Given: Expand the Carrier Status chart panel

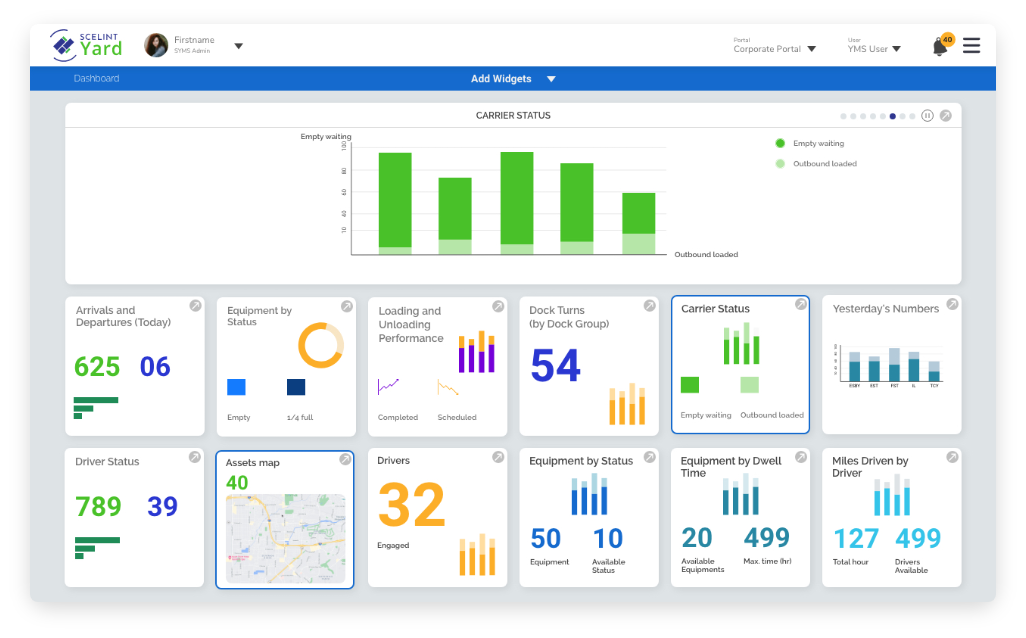Looking at the screenshot, I should (946, 116).
